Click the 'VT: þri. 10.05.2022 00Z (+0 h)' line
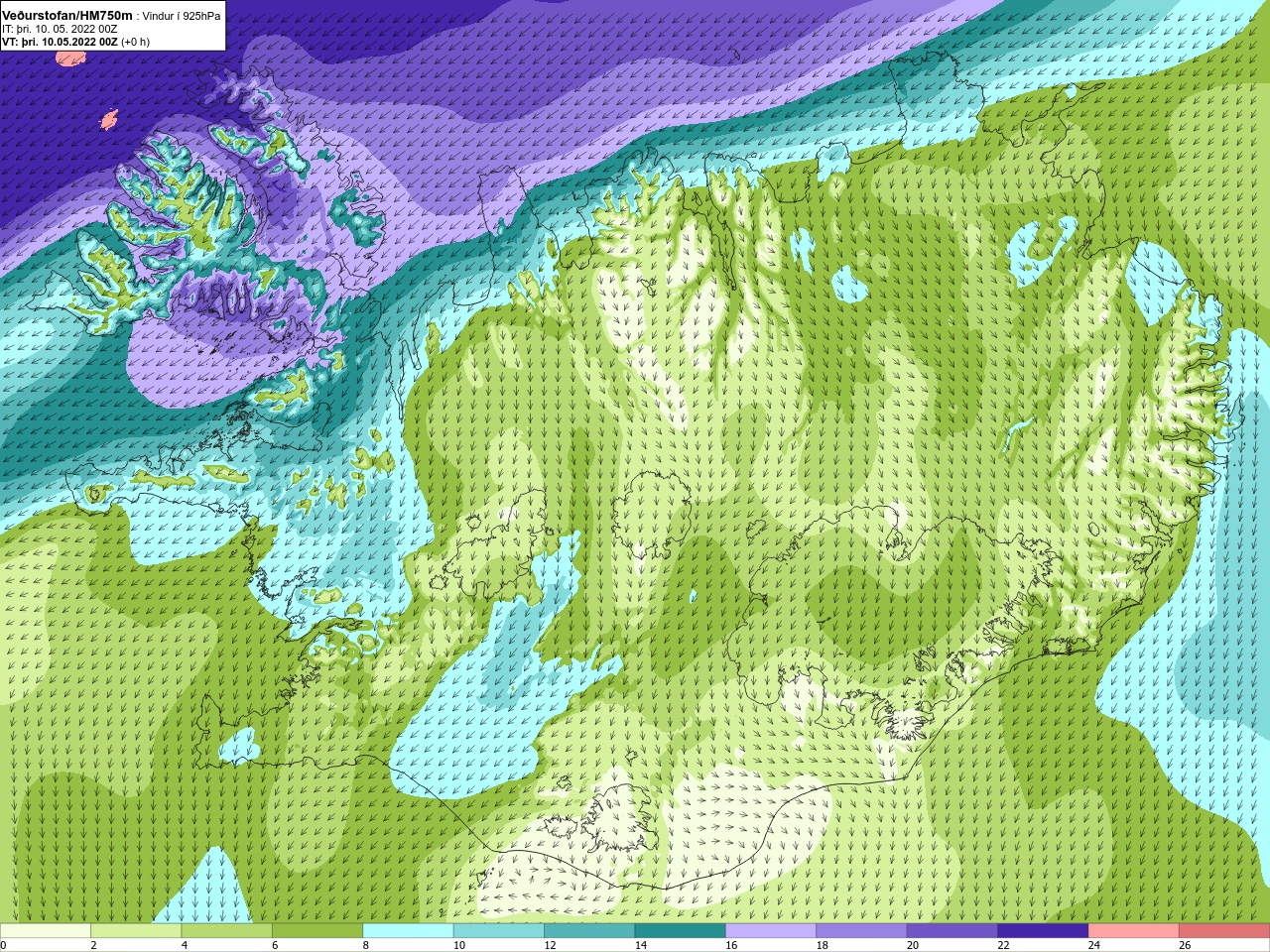The image size is (1270, 952). coord(75,42)
